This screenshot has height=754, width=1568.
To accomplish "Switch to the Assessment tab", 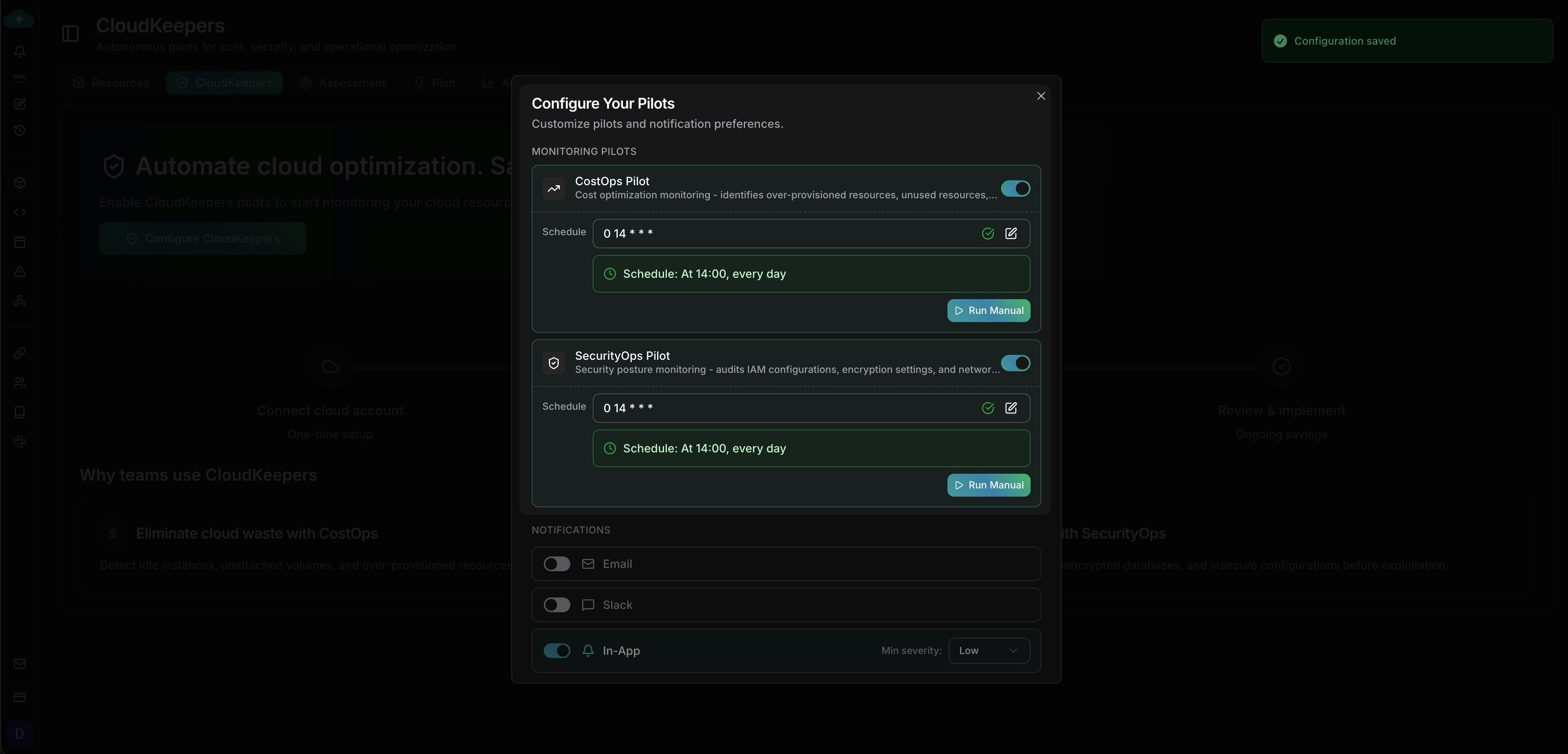I will [343, 83].
